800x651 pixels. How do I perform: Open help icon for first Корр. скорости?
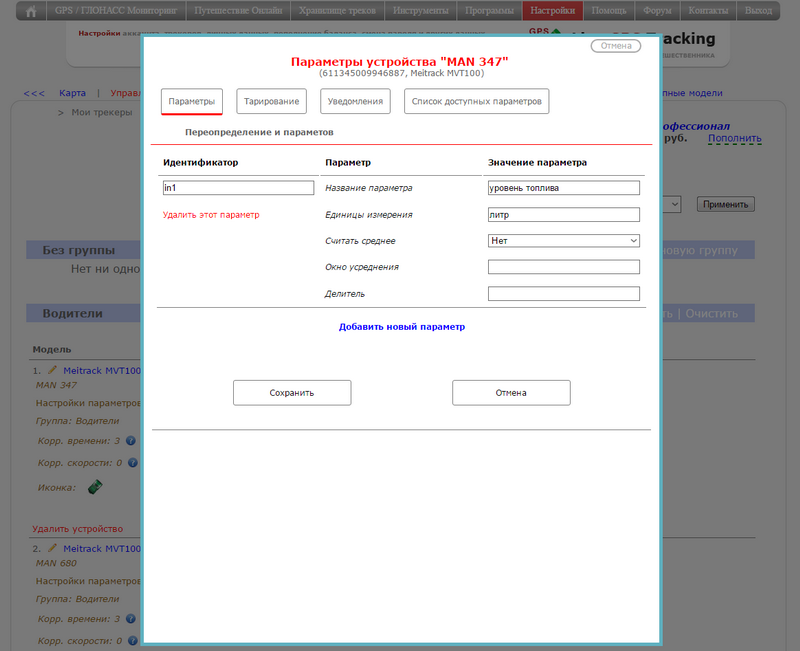[131, 463]
